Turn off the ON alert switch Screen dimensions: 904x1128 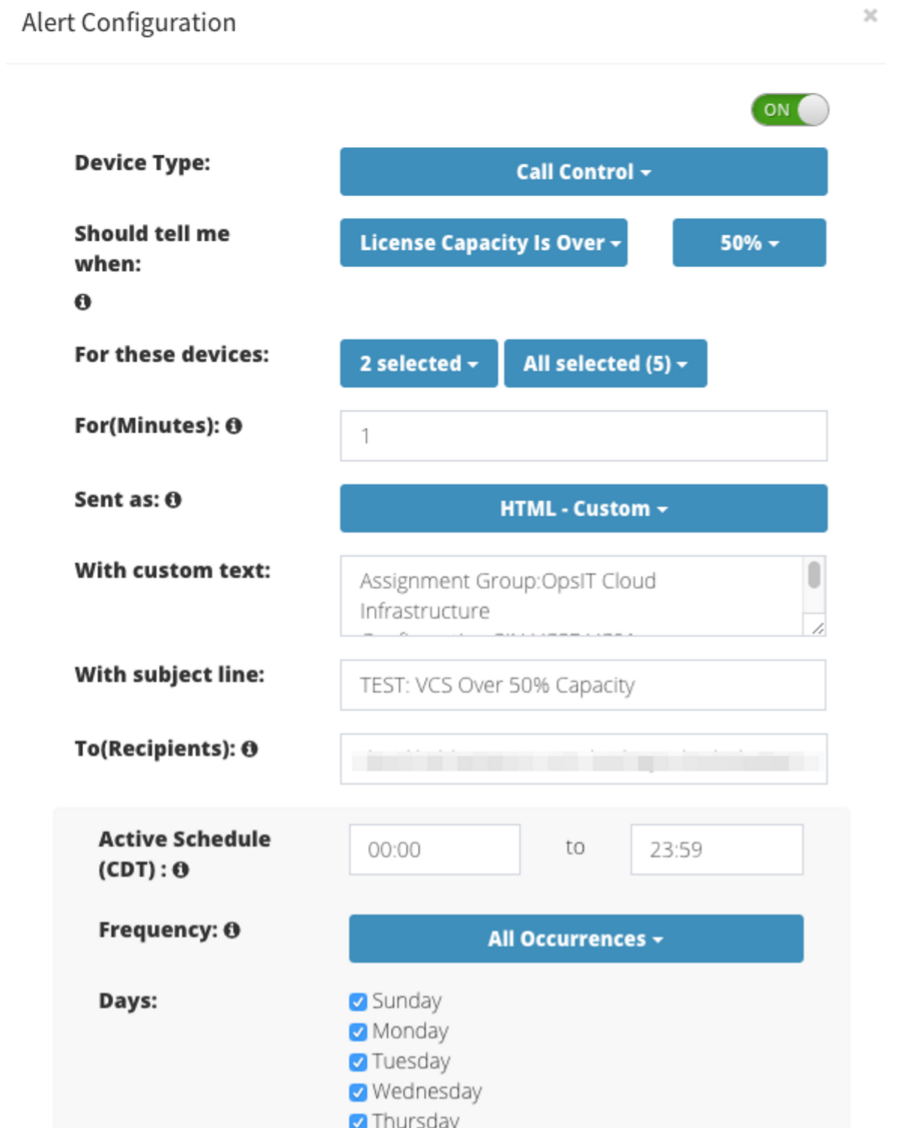(x=790, y=110)
